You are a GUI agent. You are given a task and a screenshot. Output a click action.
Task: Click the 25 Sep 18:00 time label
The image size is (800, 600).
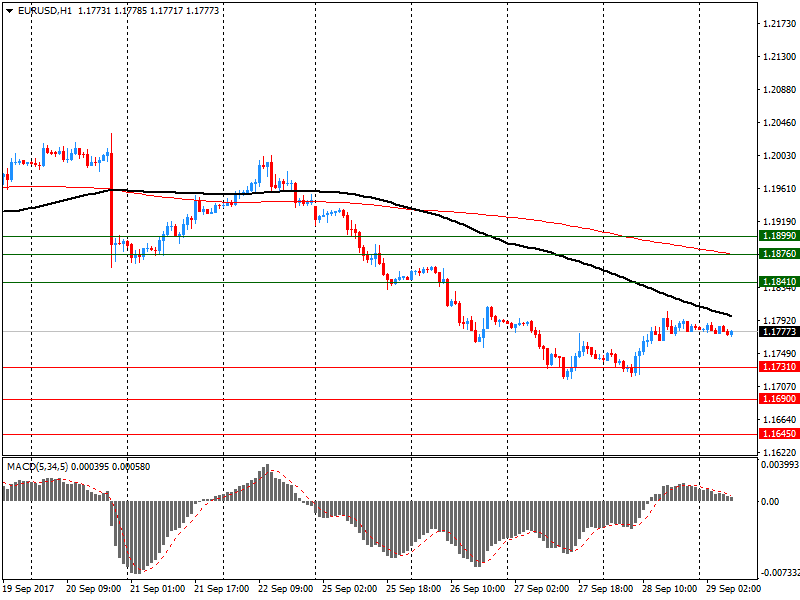(x=413, y=589)
